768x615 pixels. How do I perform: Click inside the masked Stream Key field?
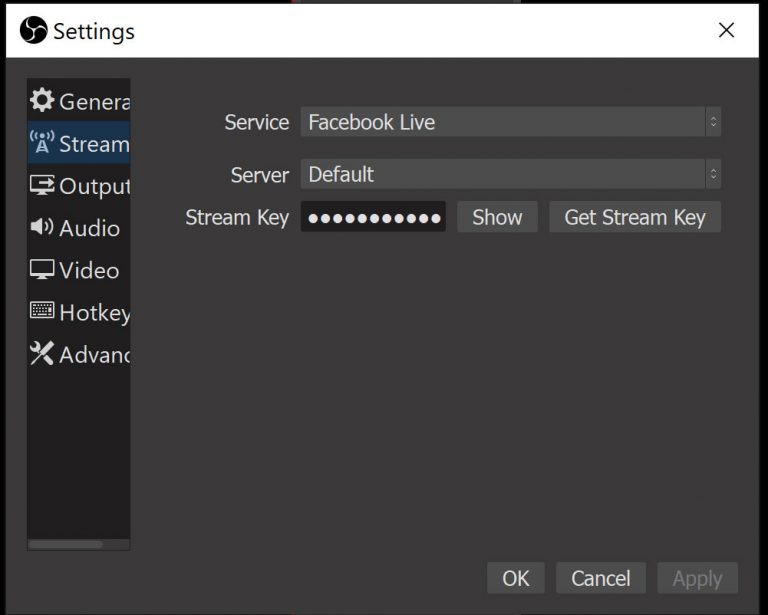point(373,217)
